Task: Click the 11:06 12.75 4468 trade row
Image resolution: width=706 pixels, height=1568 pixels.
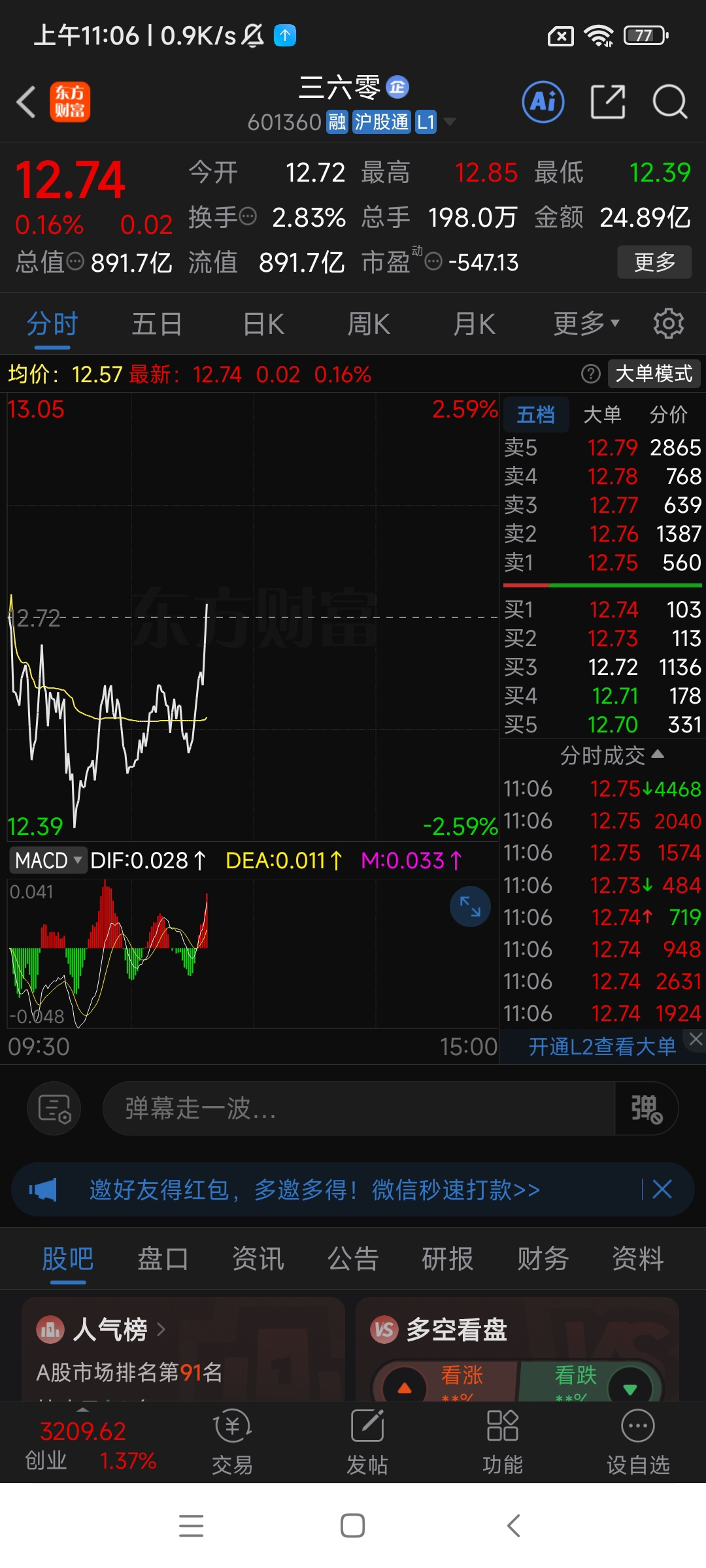Action: click(602, 789)
